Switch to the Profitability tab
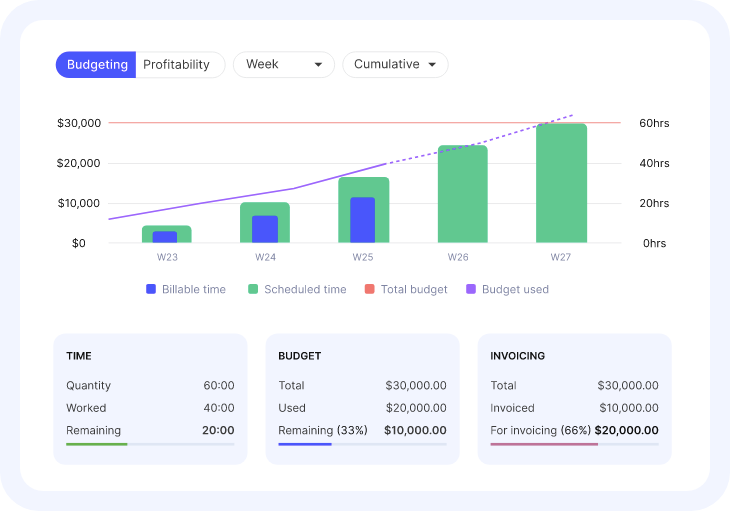This screenshot has width=730, height=511. tap(177, 65)
